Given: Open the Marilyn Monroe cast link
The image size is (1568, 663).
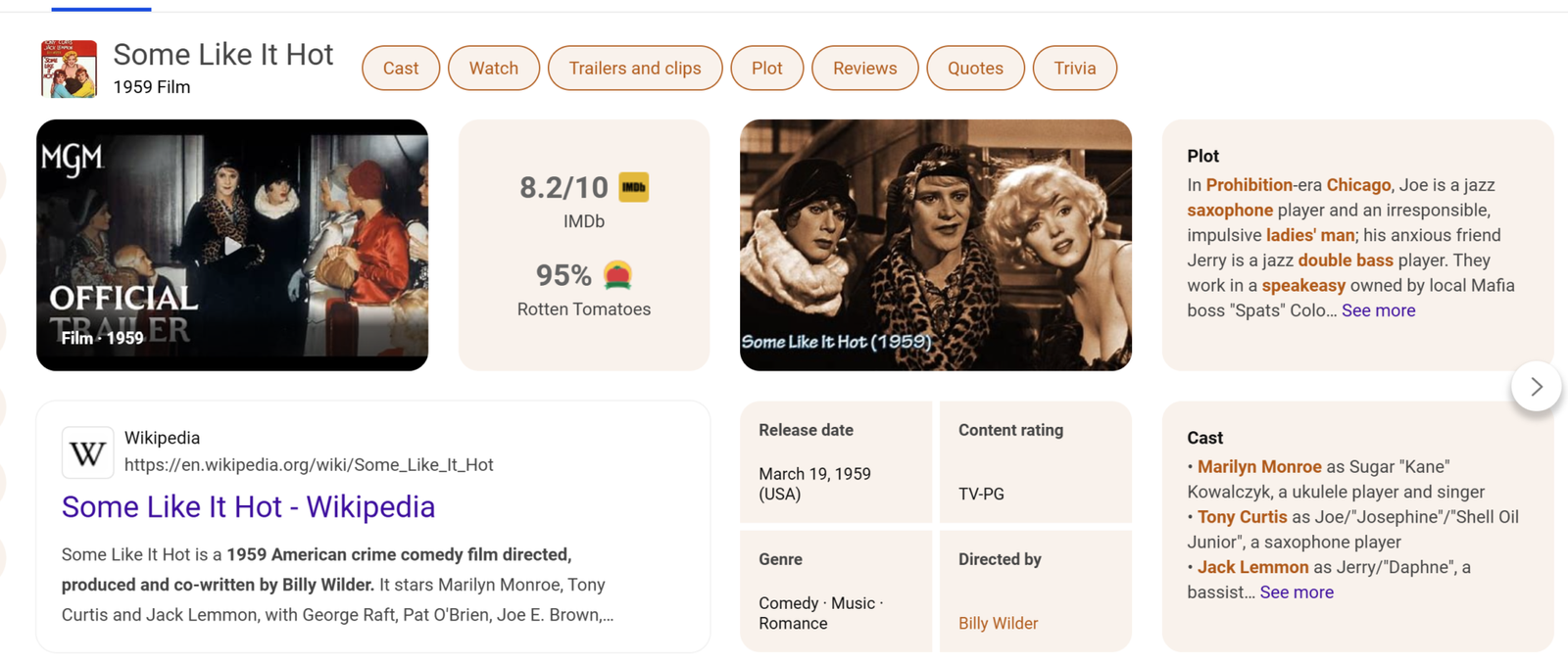Looking at the screenshot, I should pos(1258,467).
